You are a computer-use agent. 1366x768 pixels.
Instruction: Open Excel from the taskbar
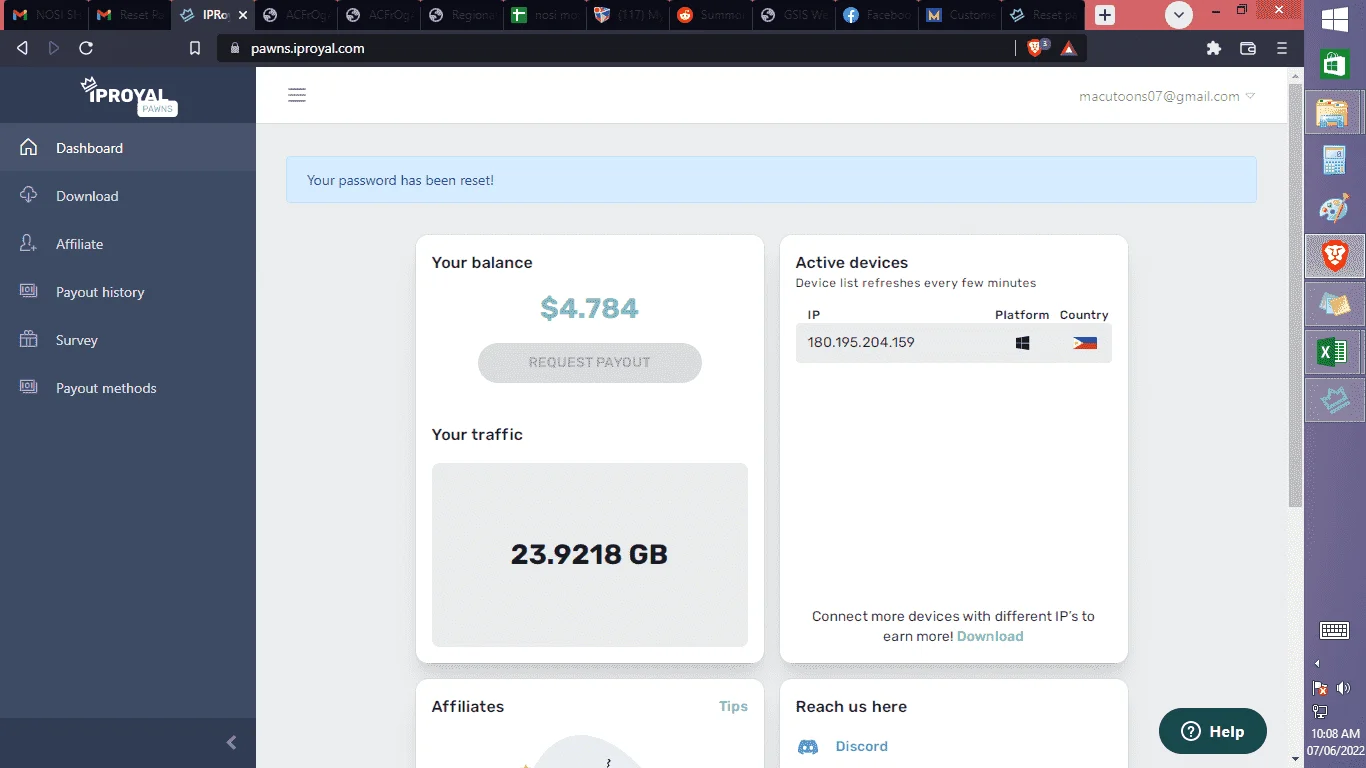pos(1334,352)
